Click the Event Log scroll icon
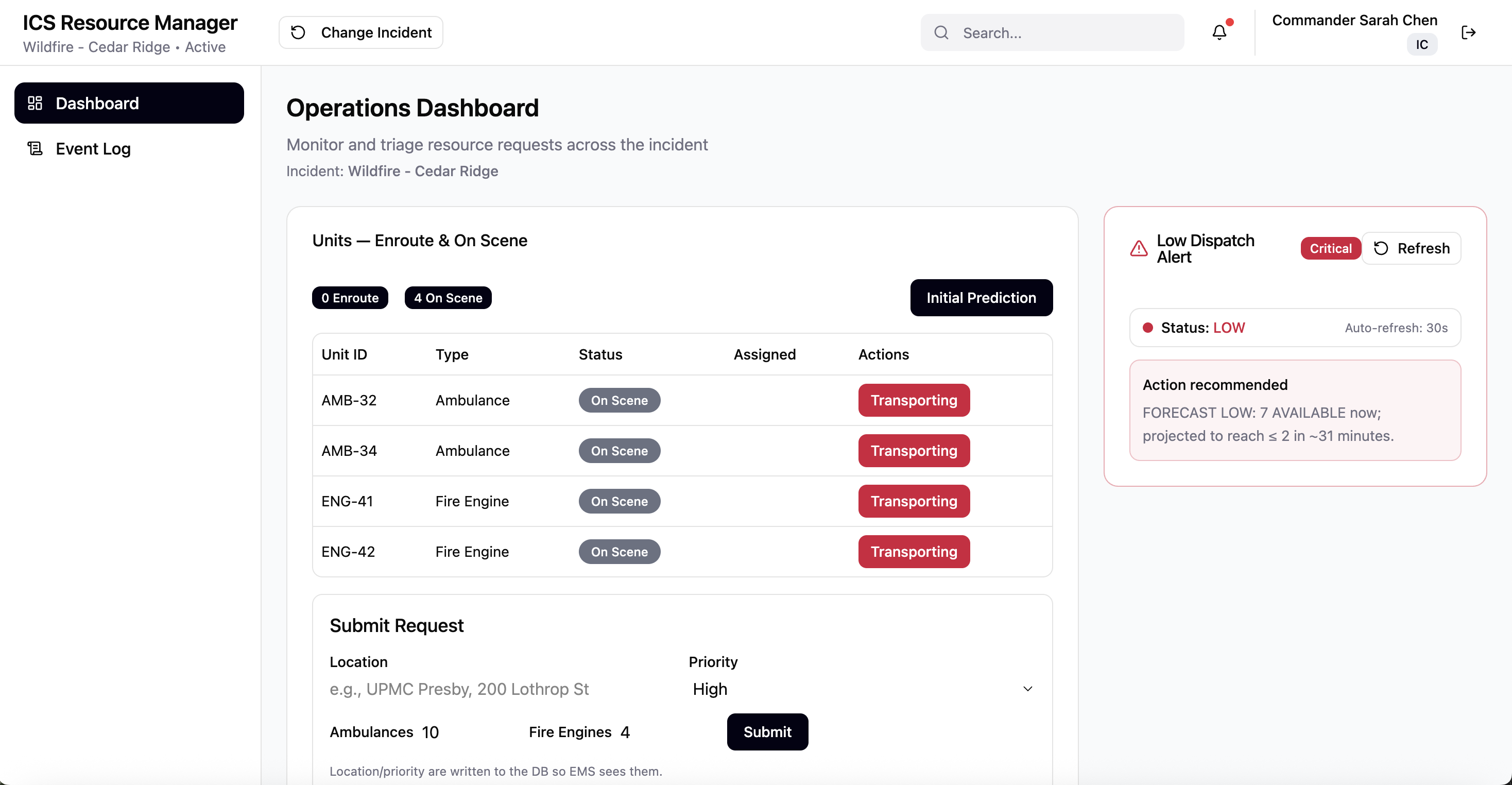 tap(35, 148)
